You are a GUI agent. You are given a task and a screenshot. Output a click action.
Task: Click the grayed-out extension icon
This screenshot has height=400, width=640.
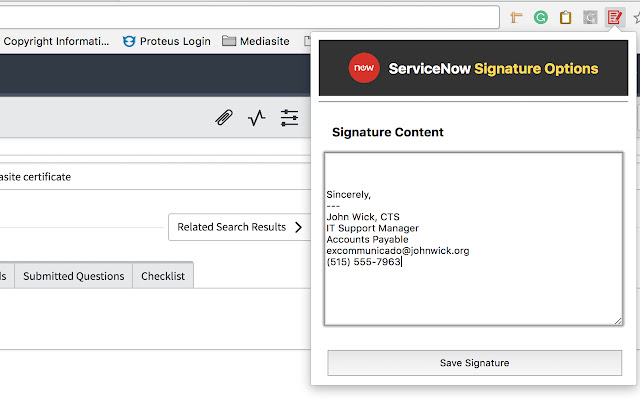590,18
